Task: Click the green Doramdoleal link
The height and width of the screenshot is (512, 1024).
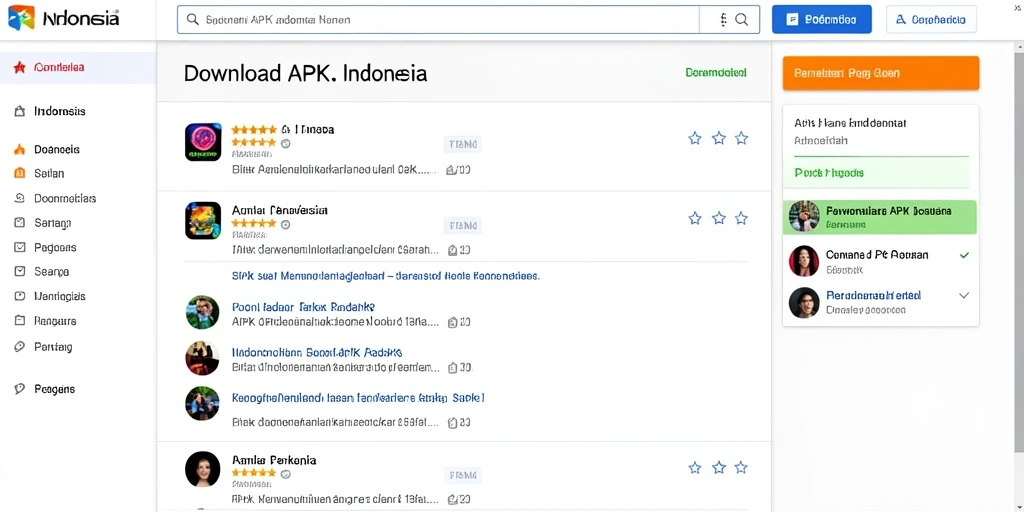Action: 716,72
